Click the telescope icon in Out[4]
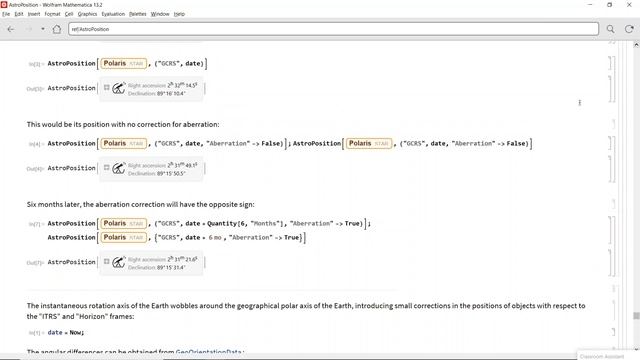 coord(119,168)
